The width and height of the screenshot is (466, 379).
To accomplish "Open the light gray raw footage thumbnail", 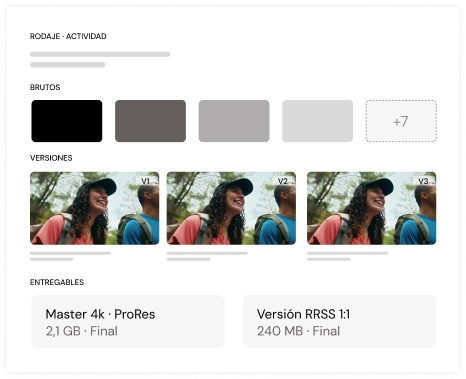I will pyautogui.click(x=317, y=121).
